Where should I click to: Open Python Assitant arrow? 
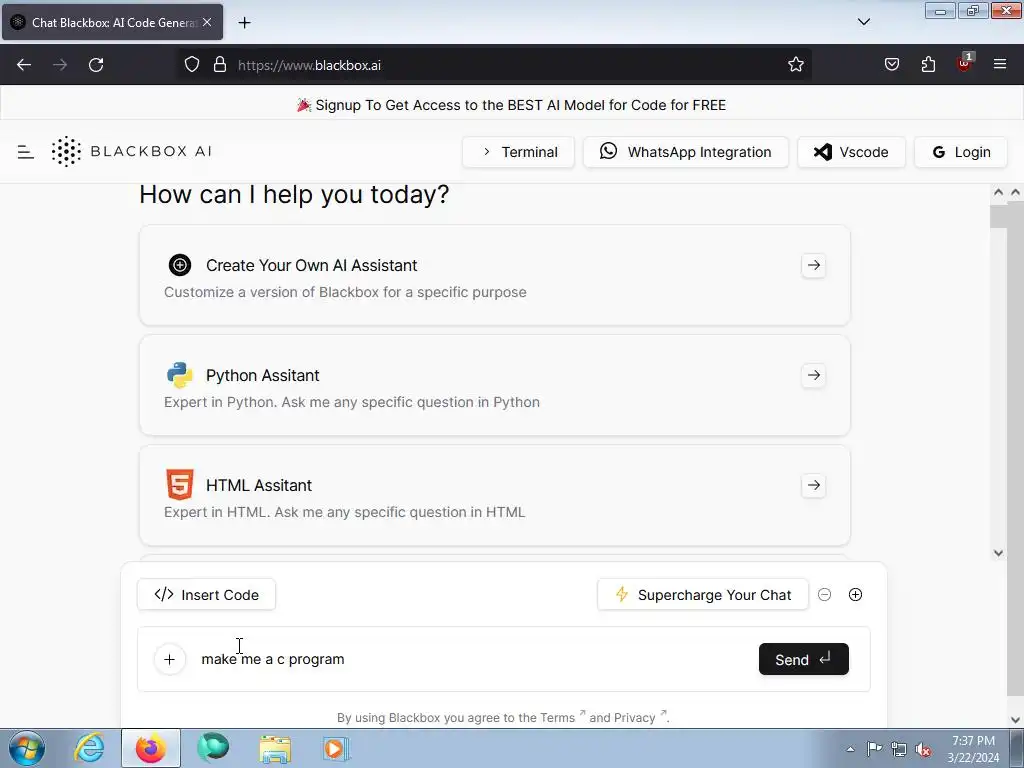pyautogui.click(x=814, y=376)
